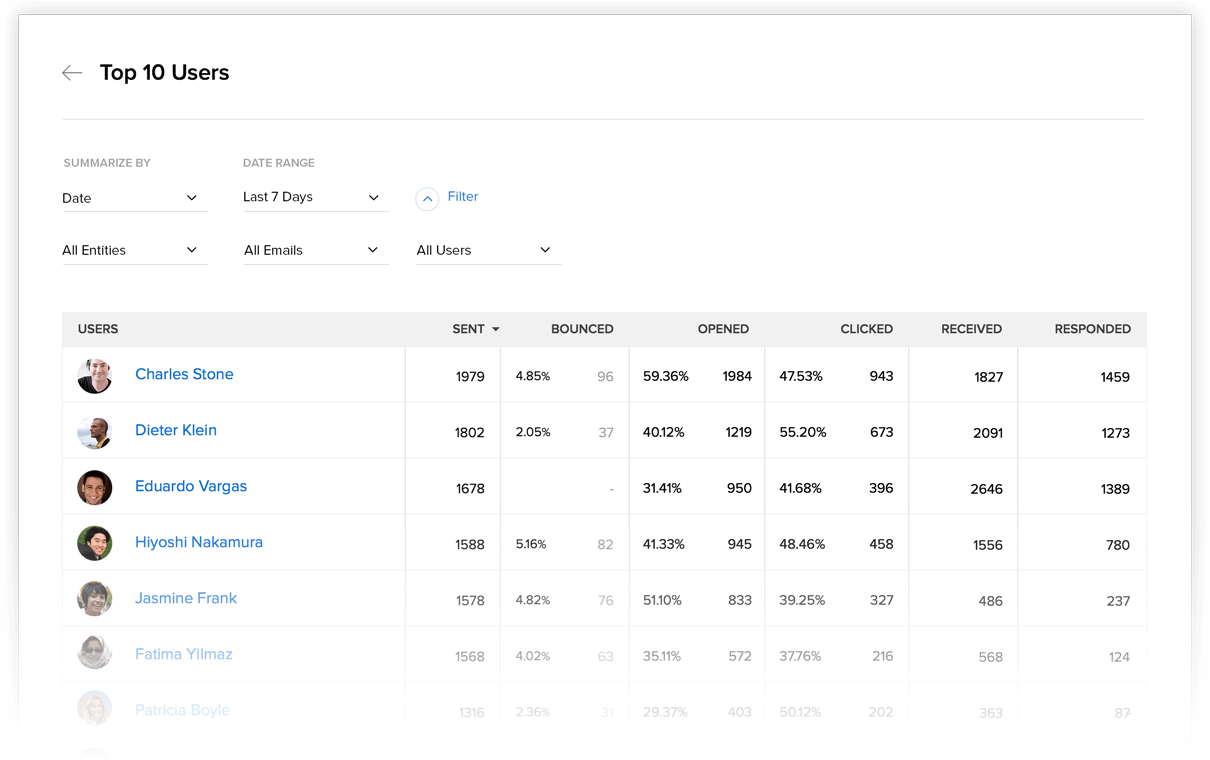The width and height of the screenshot is (1210, 760).
Task: Sort by the Bounced column header
Action: (x=582, y=329)
